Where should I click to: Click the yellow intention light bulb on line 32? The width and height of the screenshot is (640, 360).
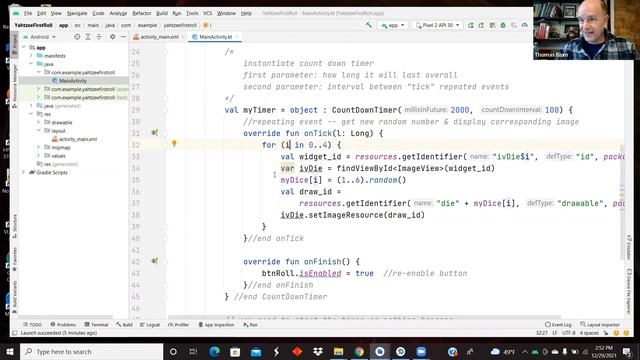click(174, 144)
